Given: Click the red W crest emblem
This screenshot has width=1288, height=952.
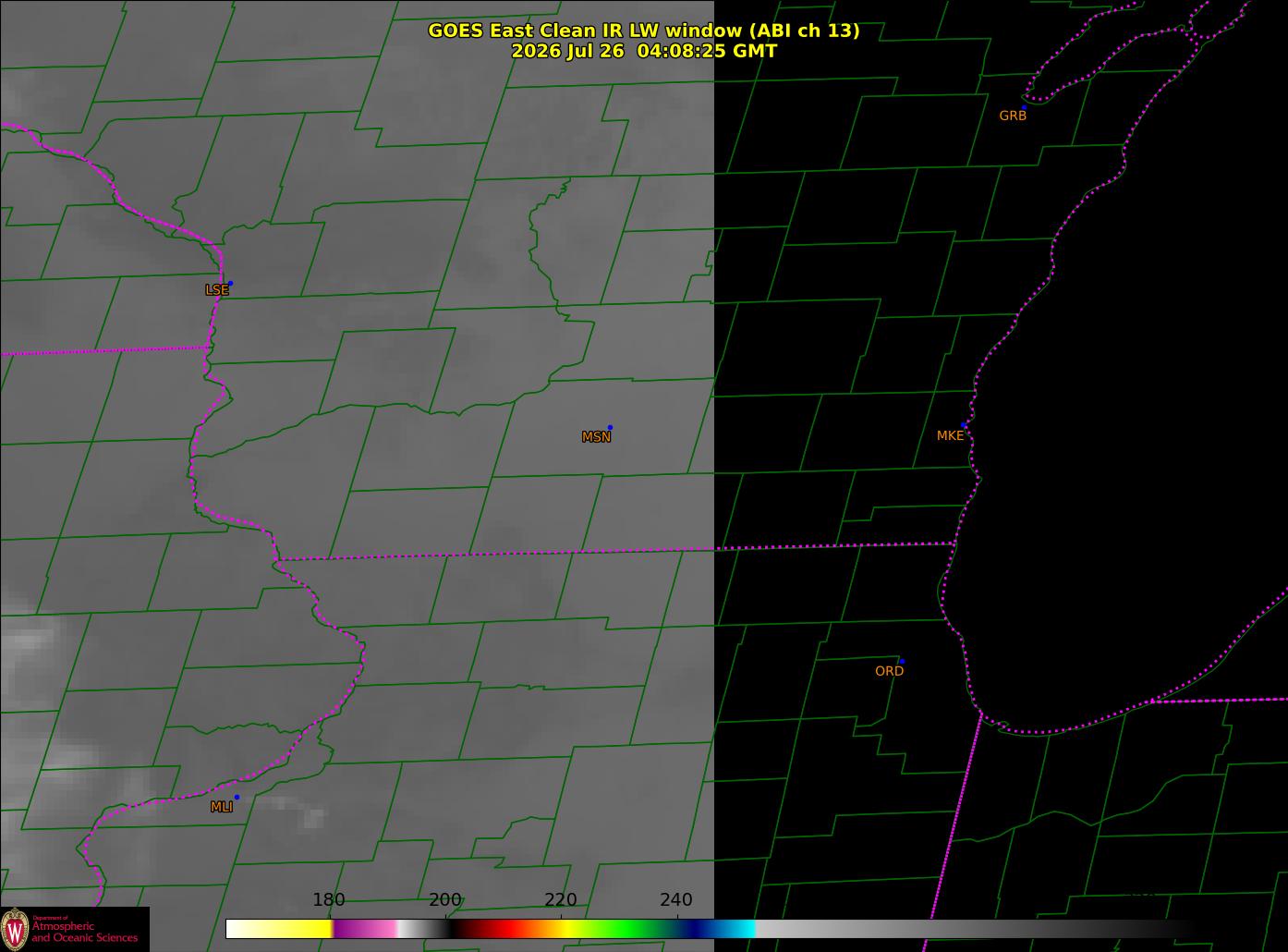Looking at the screenshot, I should pos(15,929).
